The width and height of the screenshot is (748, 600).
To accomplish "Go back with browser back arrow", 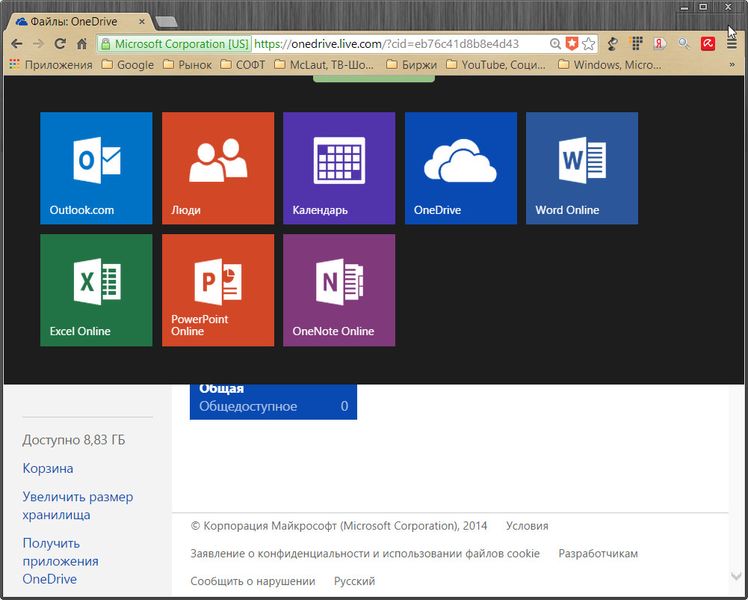I will [x=17, y=44].
